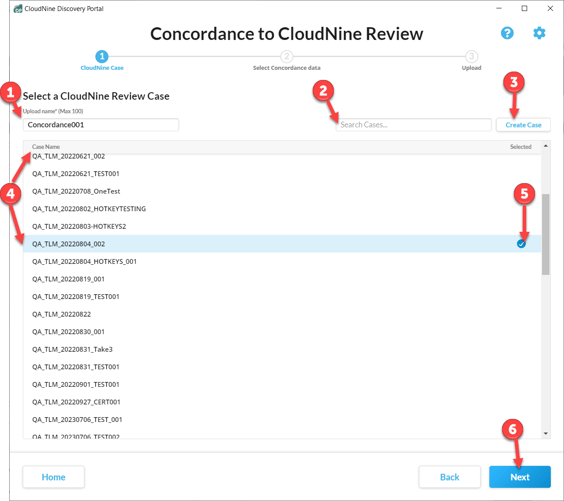Maximize the Discovery Portal window
Screen dimensions: 564x501
point(524,8)
